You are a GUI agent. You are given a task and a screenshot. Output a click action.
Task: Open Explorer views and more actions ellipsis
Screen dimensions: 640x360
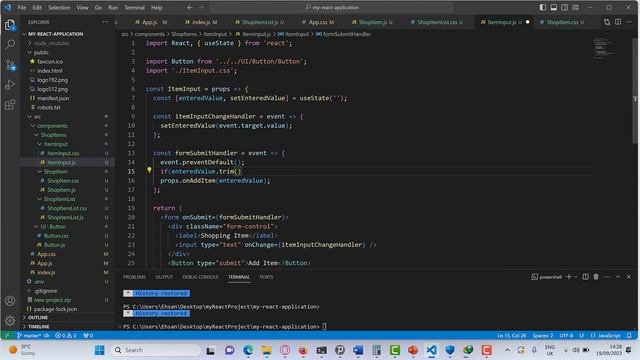105,22
